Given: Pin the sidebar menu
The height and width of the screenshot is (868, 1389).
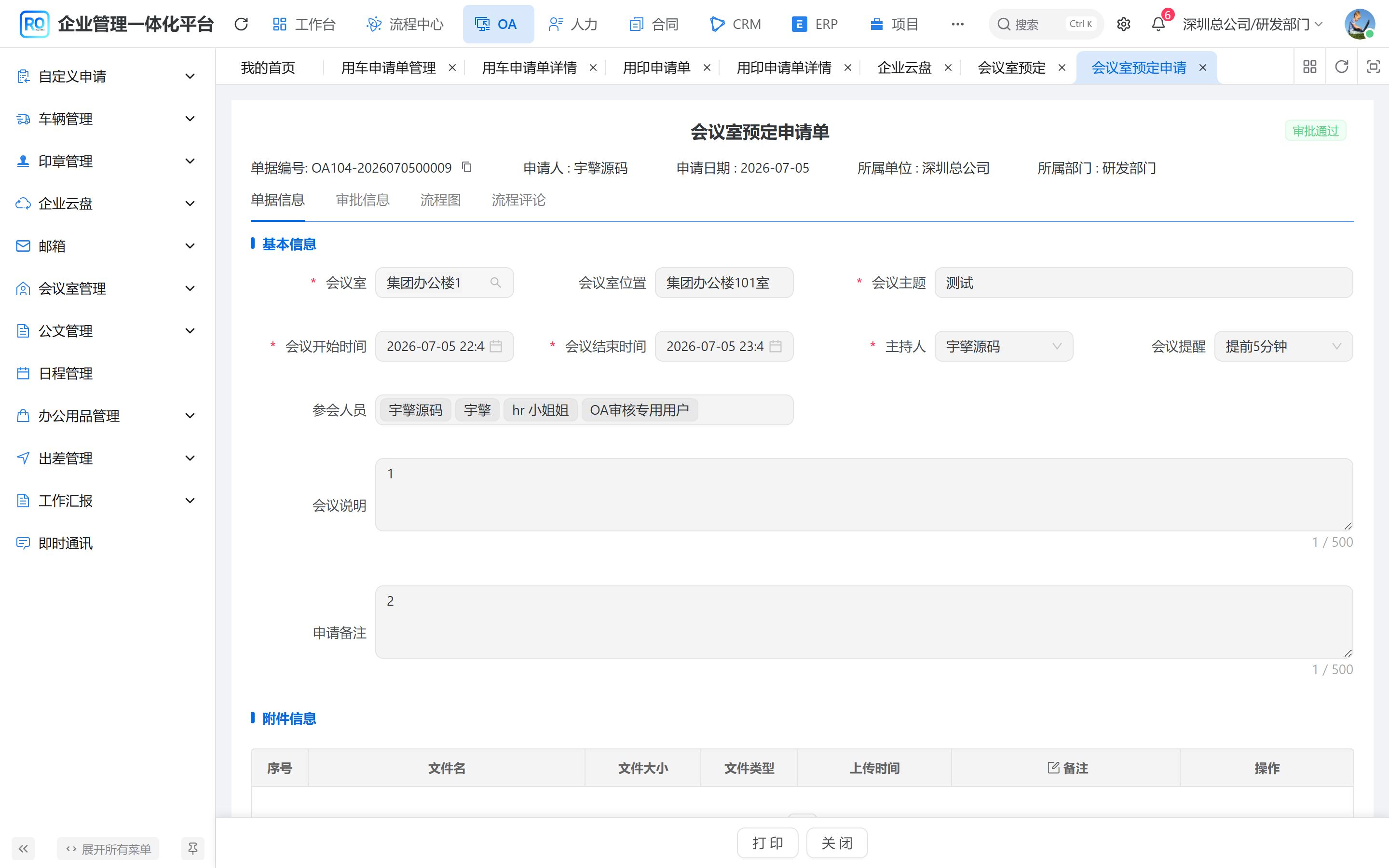Looking at the screenshot, I should pos(192,849).
